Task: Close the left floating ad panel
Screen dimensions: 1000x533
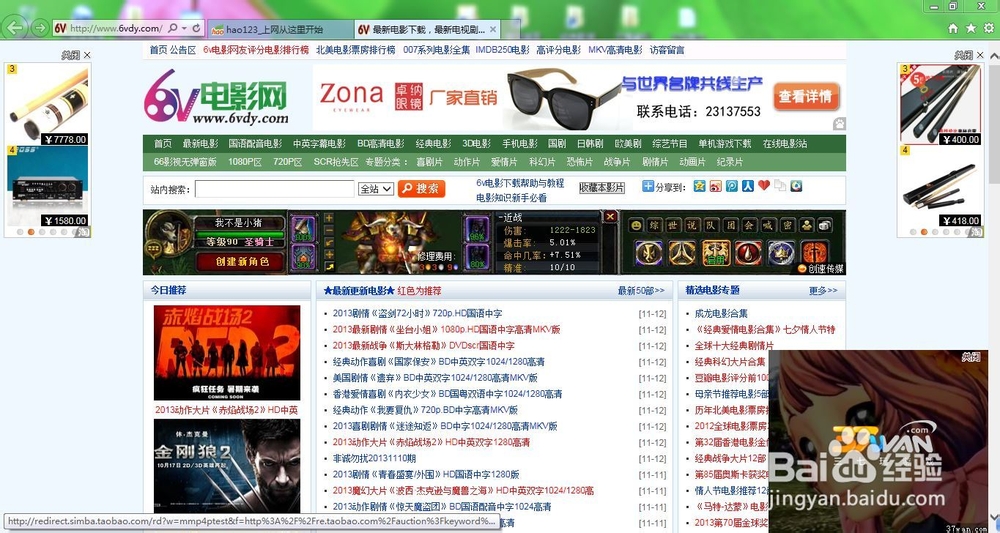Action: click(x=87, y=55)
